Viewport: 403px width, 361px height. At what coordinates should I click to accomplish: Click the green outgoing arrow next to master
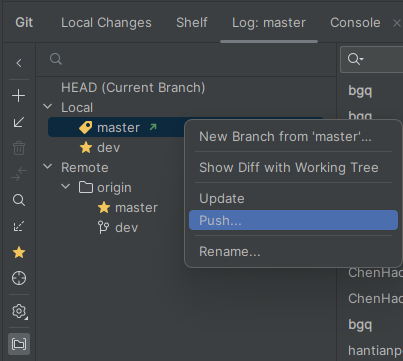point(153,127)
